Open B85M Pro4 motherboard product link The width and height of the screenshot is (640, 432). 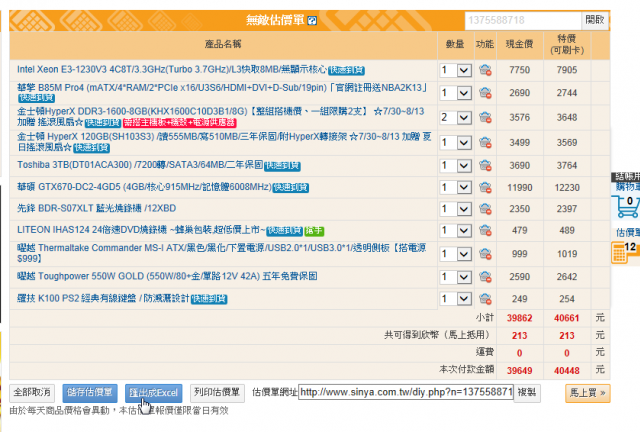tap(223, 88)
